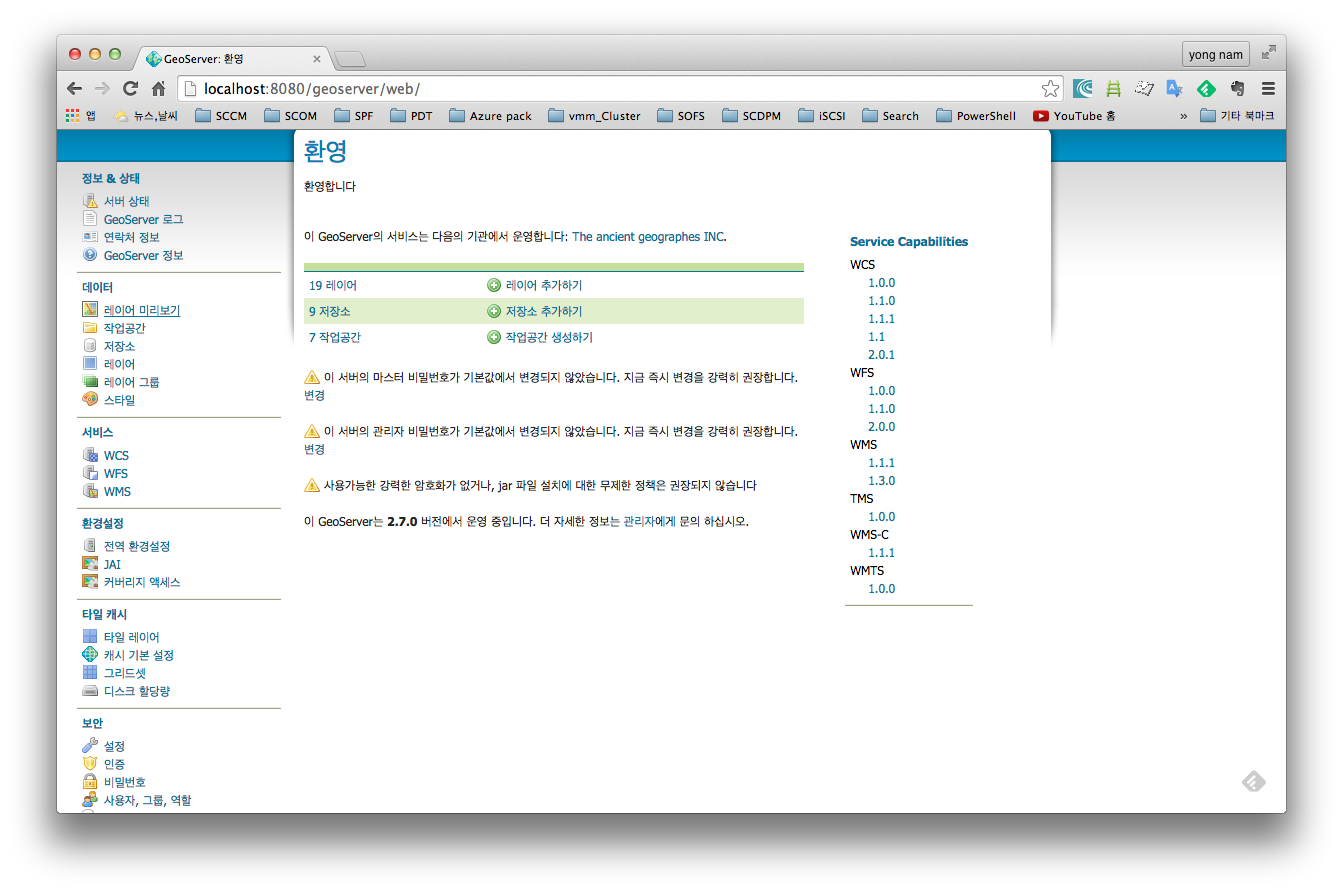Open the 앱 apps shortcut

pyautogui.click(x=81, y=116)
